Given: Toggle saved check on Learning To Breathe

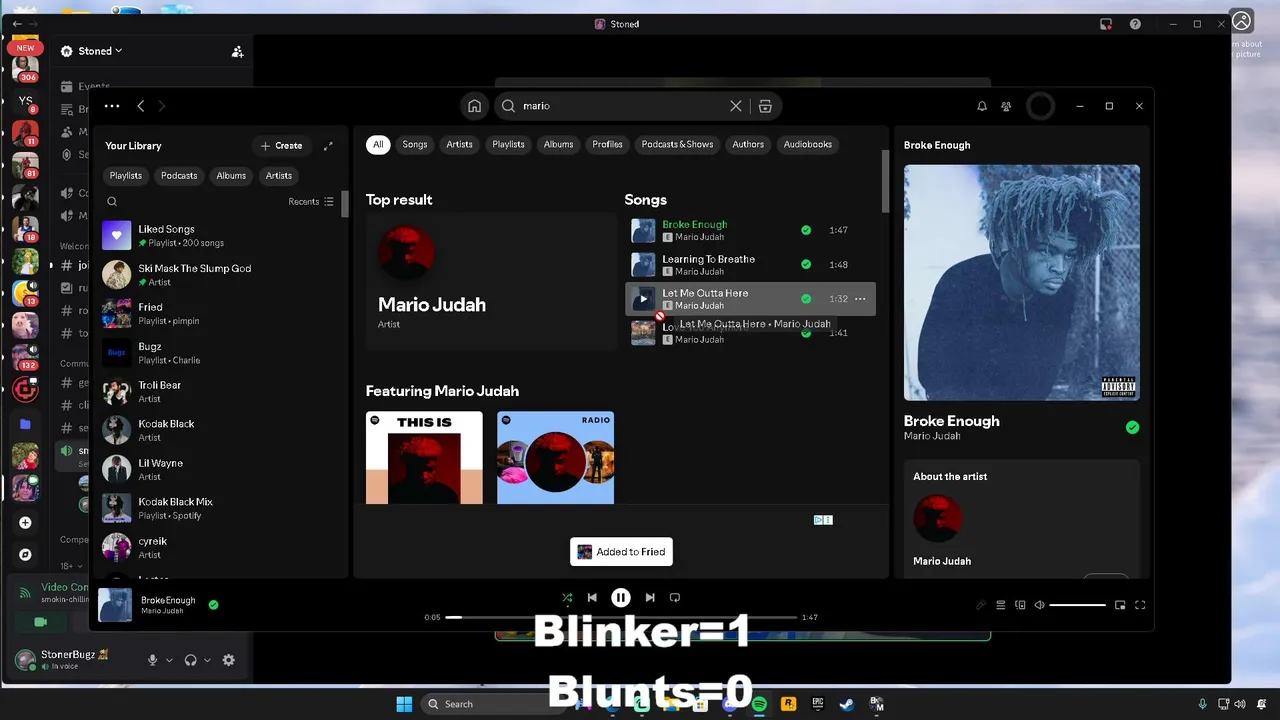Looking at the screenshot, I should pos(806,265).
